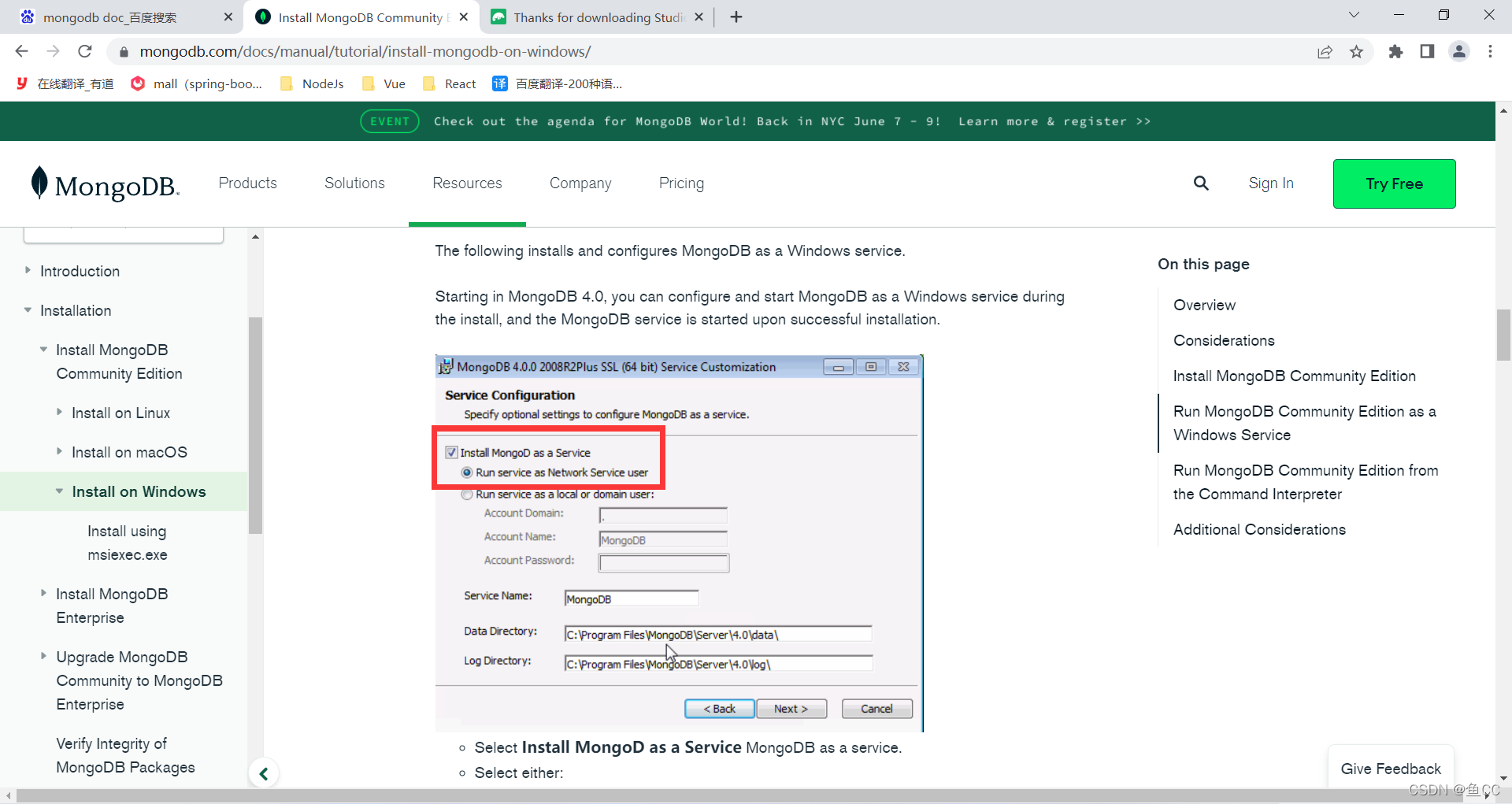1512x804 pixels.
Task: Jump to Run MongoDB Community Edition as Windows Service
Action: [x=1304, y=423]
